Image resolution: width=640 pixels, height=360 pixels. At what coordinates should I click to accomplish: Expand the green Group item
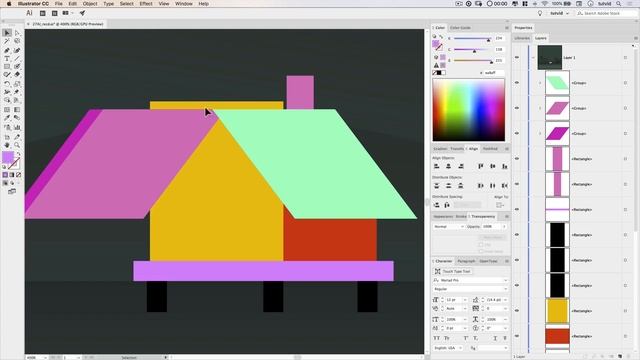(540, 83)
